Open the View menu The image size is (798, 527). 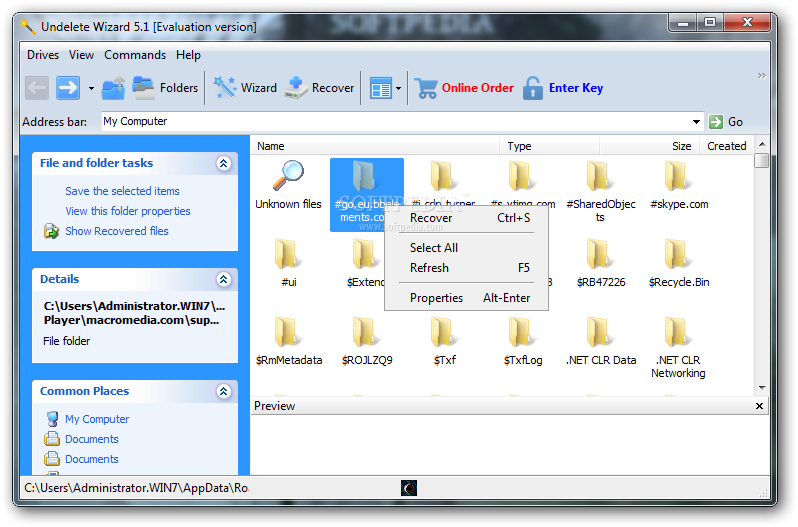click(x=81, y=55)
